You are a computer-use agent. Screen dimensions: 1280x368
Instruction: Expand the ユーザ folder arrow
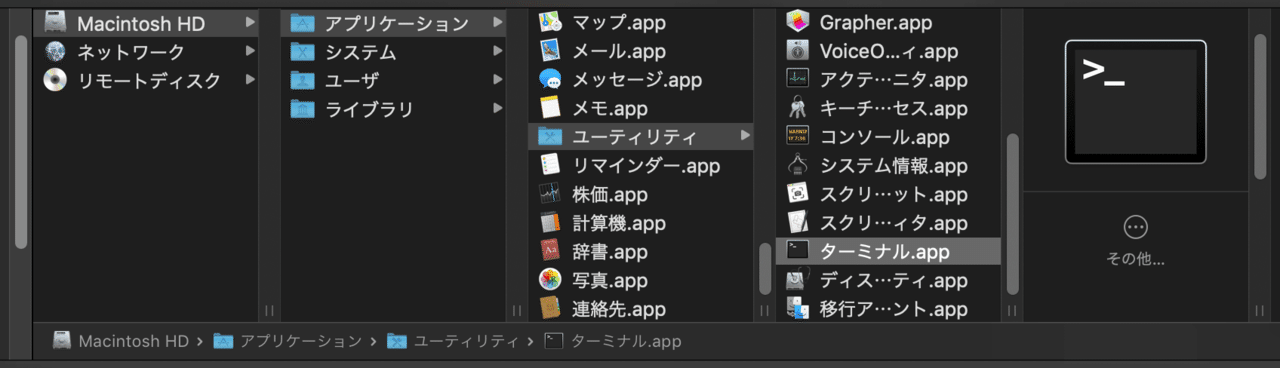point(497,81)
